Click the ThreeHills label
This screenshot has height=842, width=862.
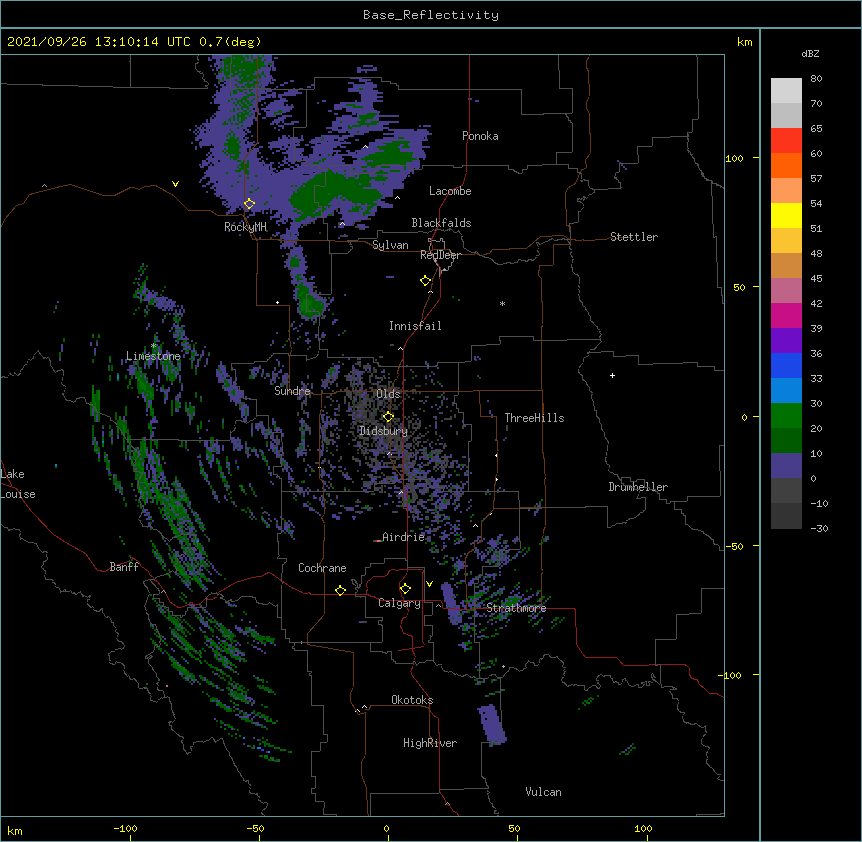pyautogui.click(x=534, y=418)
